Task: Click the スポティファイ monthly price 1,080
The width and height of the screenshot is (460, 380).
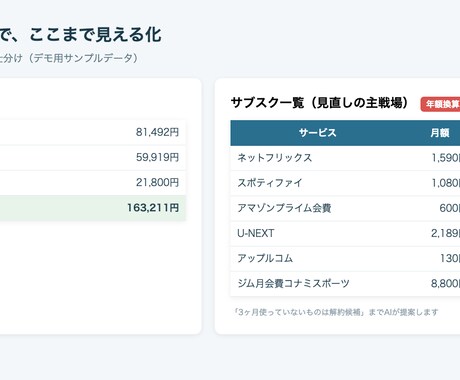Action: point(446,183)
